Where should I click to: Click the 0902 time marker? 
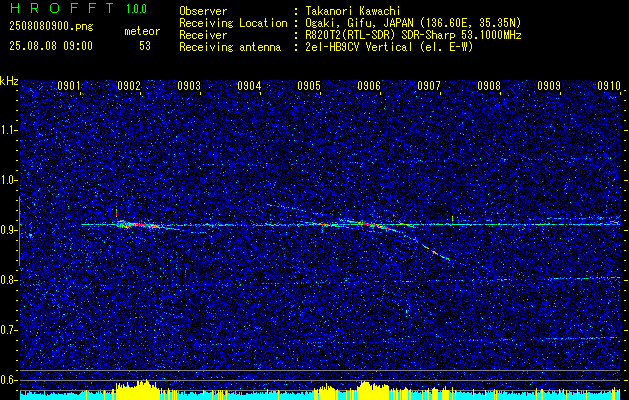[x=129, y=86]
